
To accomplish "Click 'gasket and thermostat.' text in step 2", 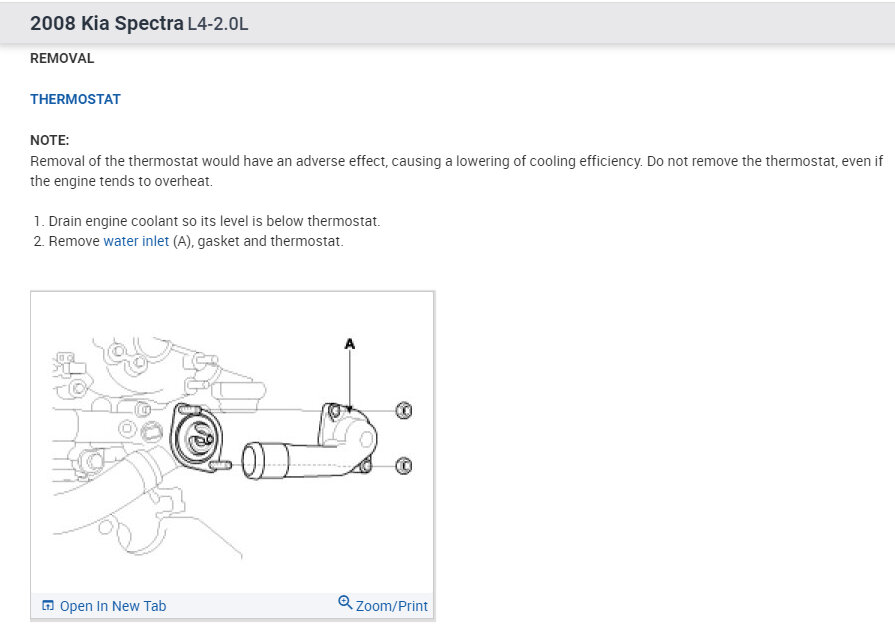I will (x=271, y=241).
